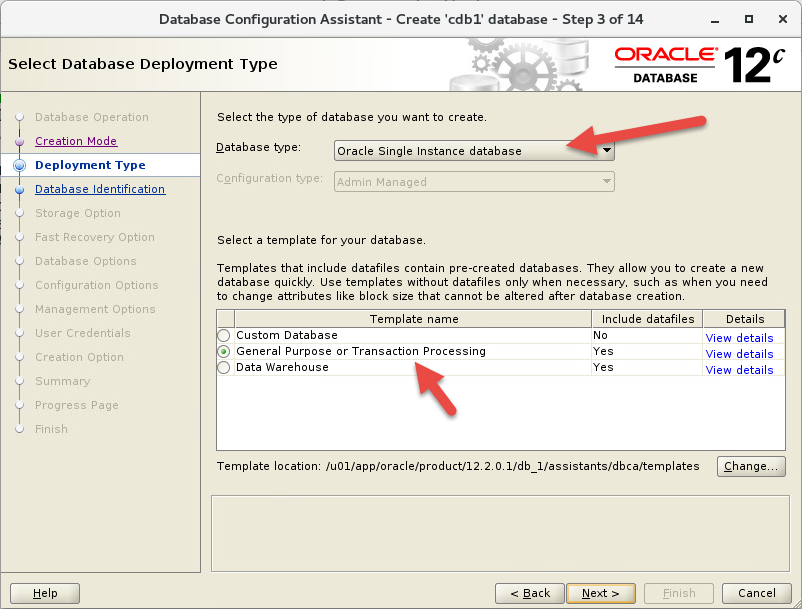Sort by Template name column header
802x609 pixels.
pos(413,319)
